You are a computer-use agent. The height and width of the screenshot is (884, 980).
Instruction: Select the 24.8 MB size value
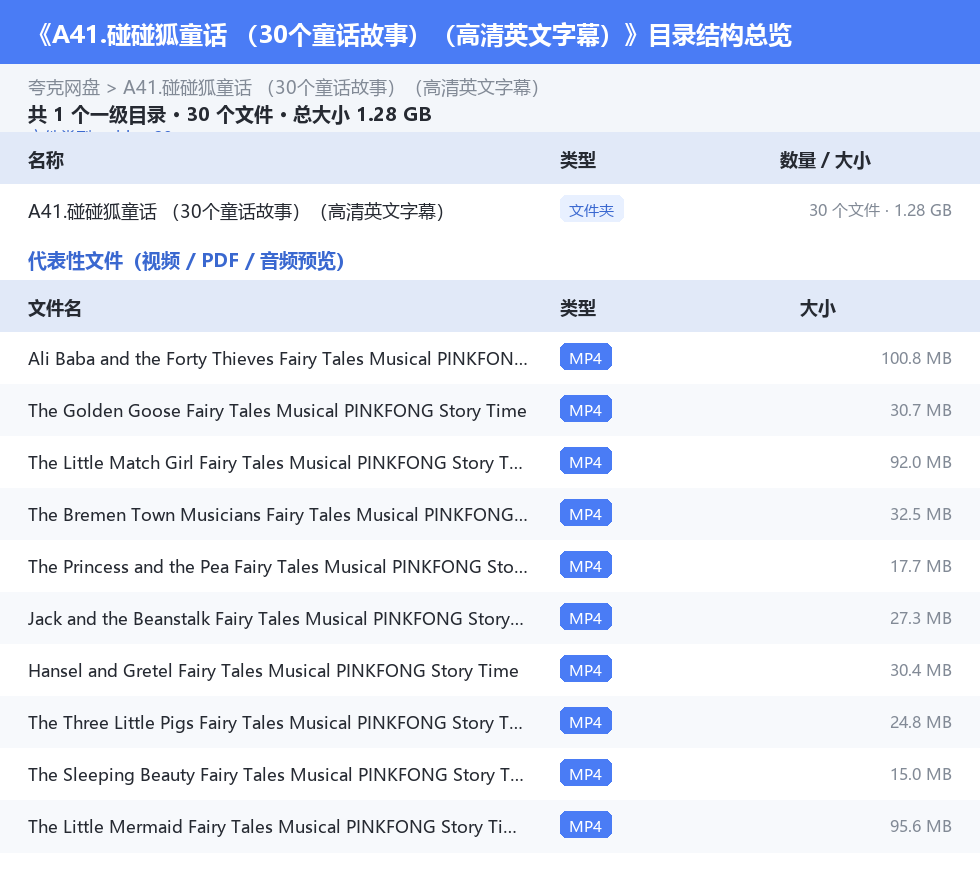[921, 721]
